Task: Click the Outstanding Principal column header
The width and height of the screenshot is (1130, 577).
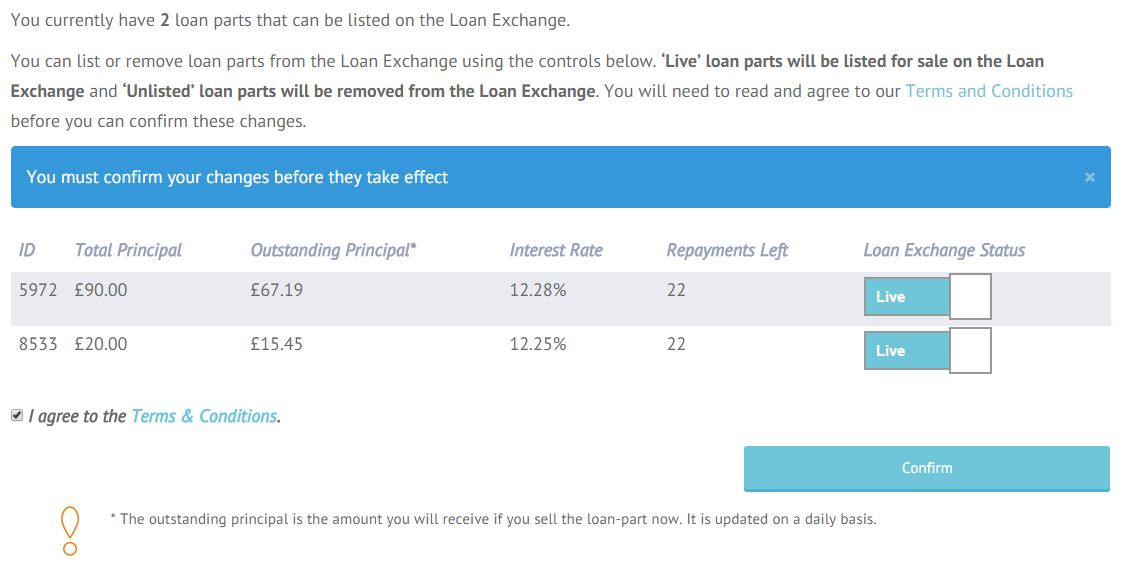Action: tap(334, 250)
